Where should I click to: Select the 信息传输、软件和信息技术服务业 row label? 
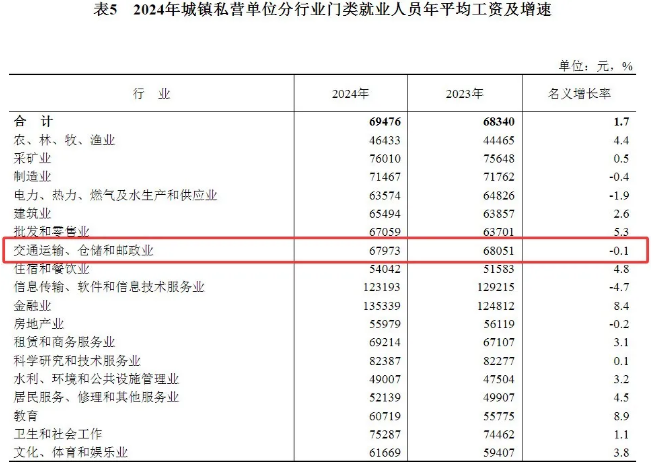point(109,287)
